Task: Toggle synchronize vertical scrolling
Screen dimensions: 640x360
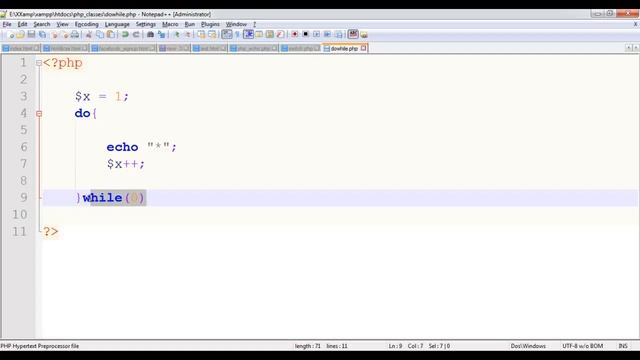Action: coord(202,35)
